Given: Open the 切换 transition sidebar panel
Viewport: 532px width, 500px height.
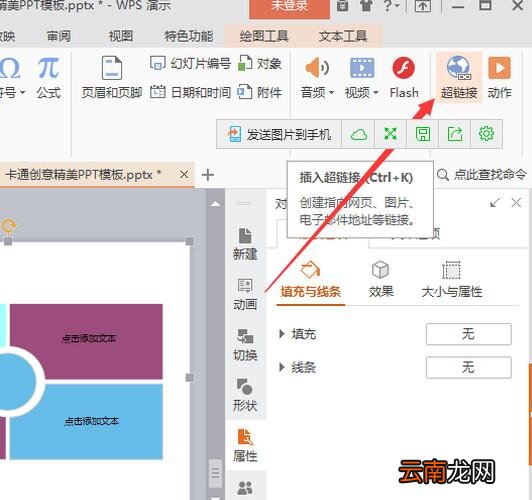Looking at the screenshot, I should tap(245, 345).
